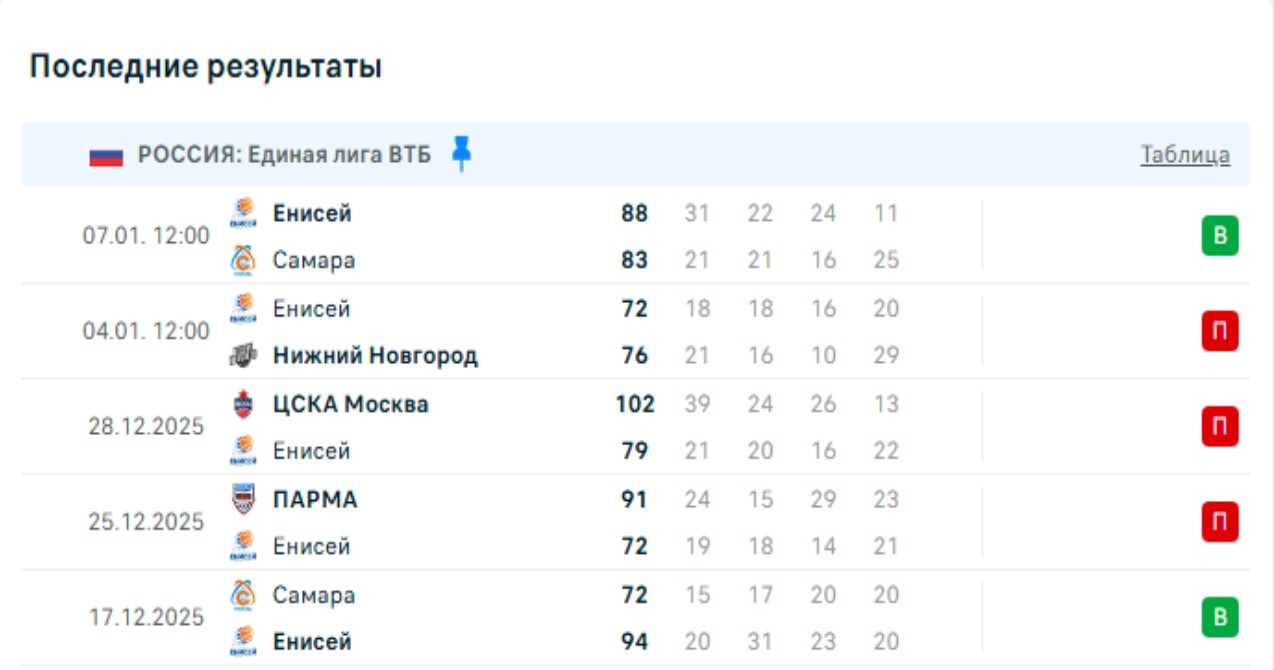Click the blue pin icon beside league name
The height and width of the screenshot is (670, 1274).
(x=461, y=154)
